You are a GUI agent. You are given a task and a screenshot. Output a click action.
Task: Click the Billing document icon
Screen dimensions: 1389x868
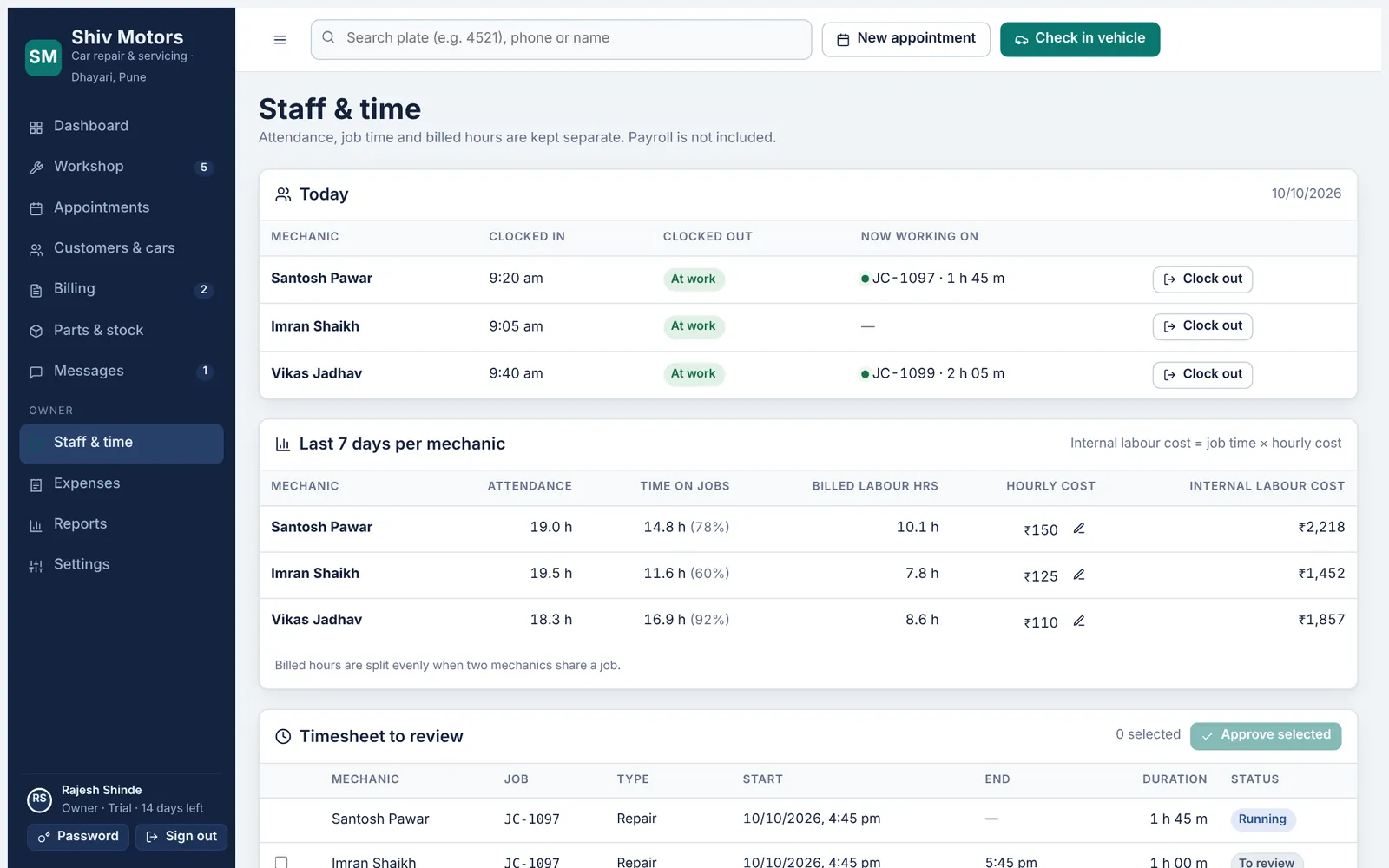(36, 290)
